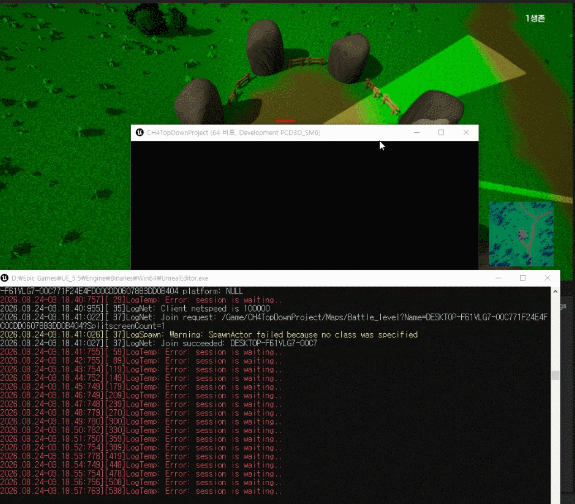Click the Unreal logo in UnrealEditor.exe console title
575x504 pixels.
point(4,278)
